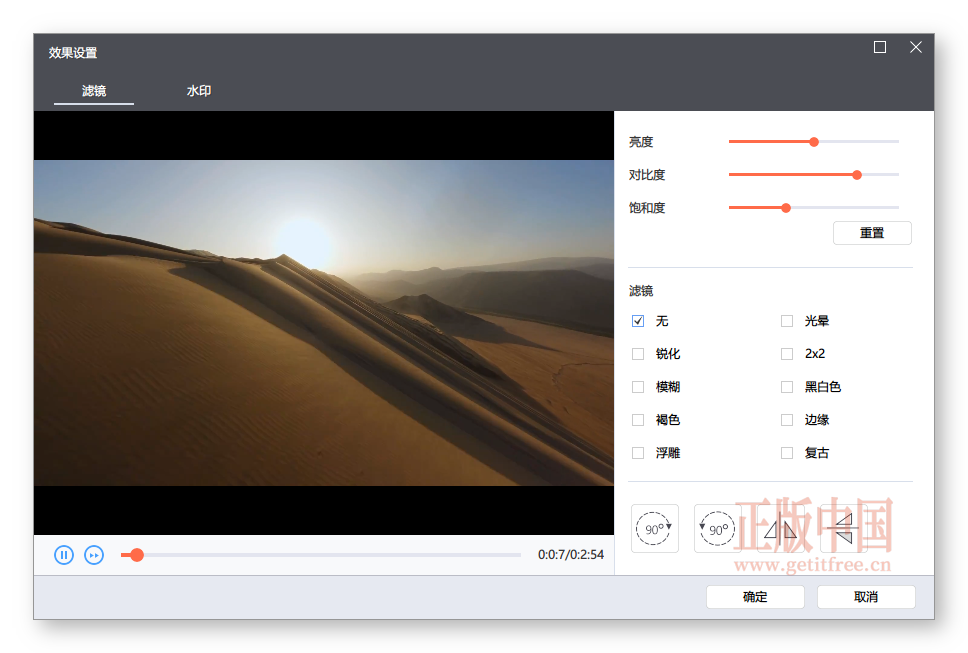Screen dimensions: 968x653
Task: Close the 效果设置 dialog
Action: coord(916,47)
